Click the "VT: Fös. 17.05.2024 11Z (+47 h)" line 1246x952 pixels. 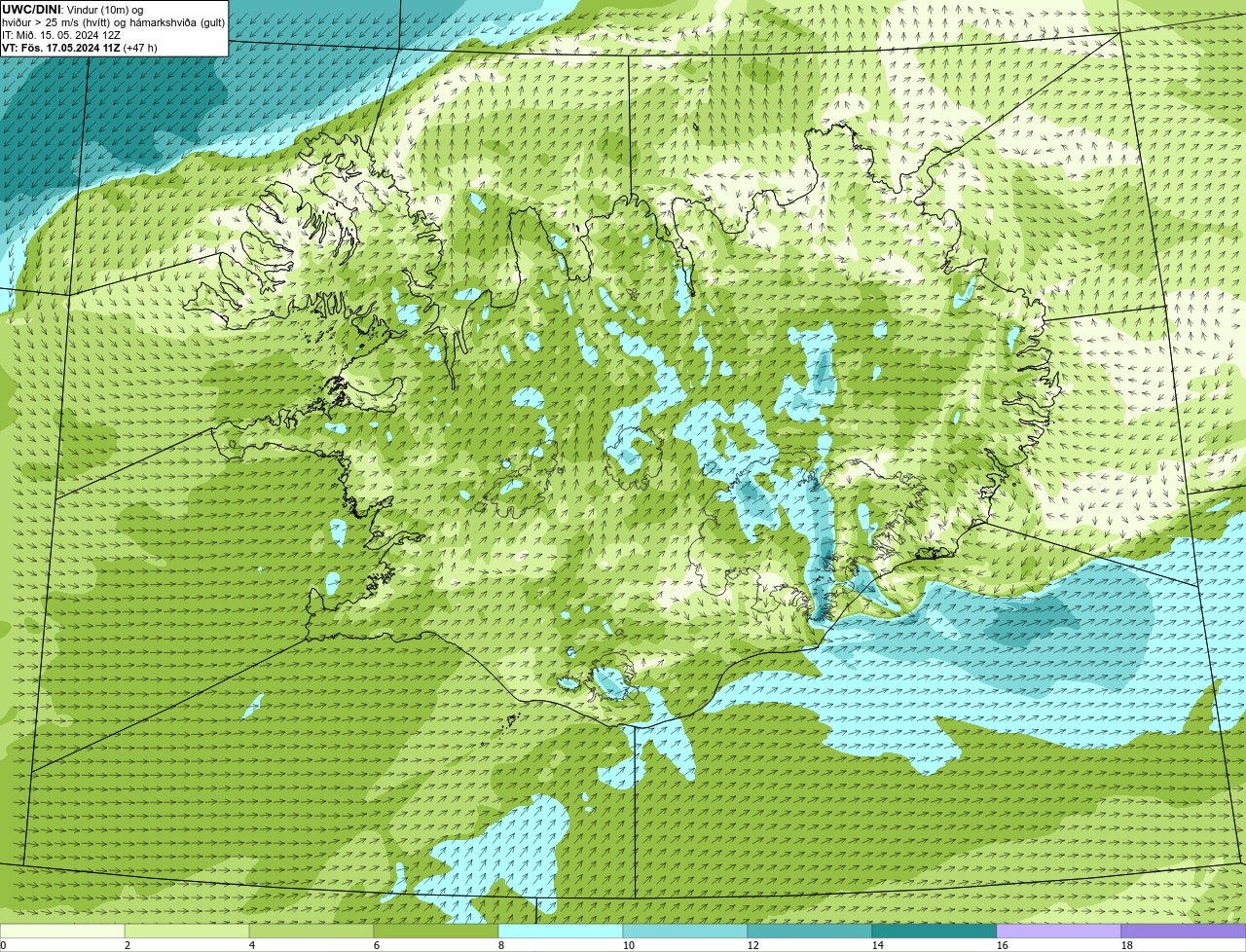[80, 48]
